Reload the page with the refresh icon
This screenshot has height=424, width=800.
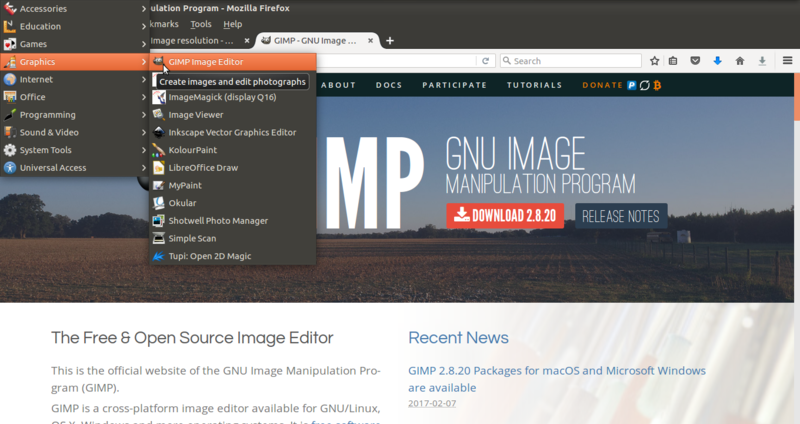coord(486,61)
